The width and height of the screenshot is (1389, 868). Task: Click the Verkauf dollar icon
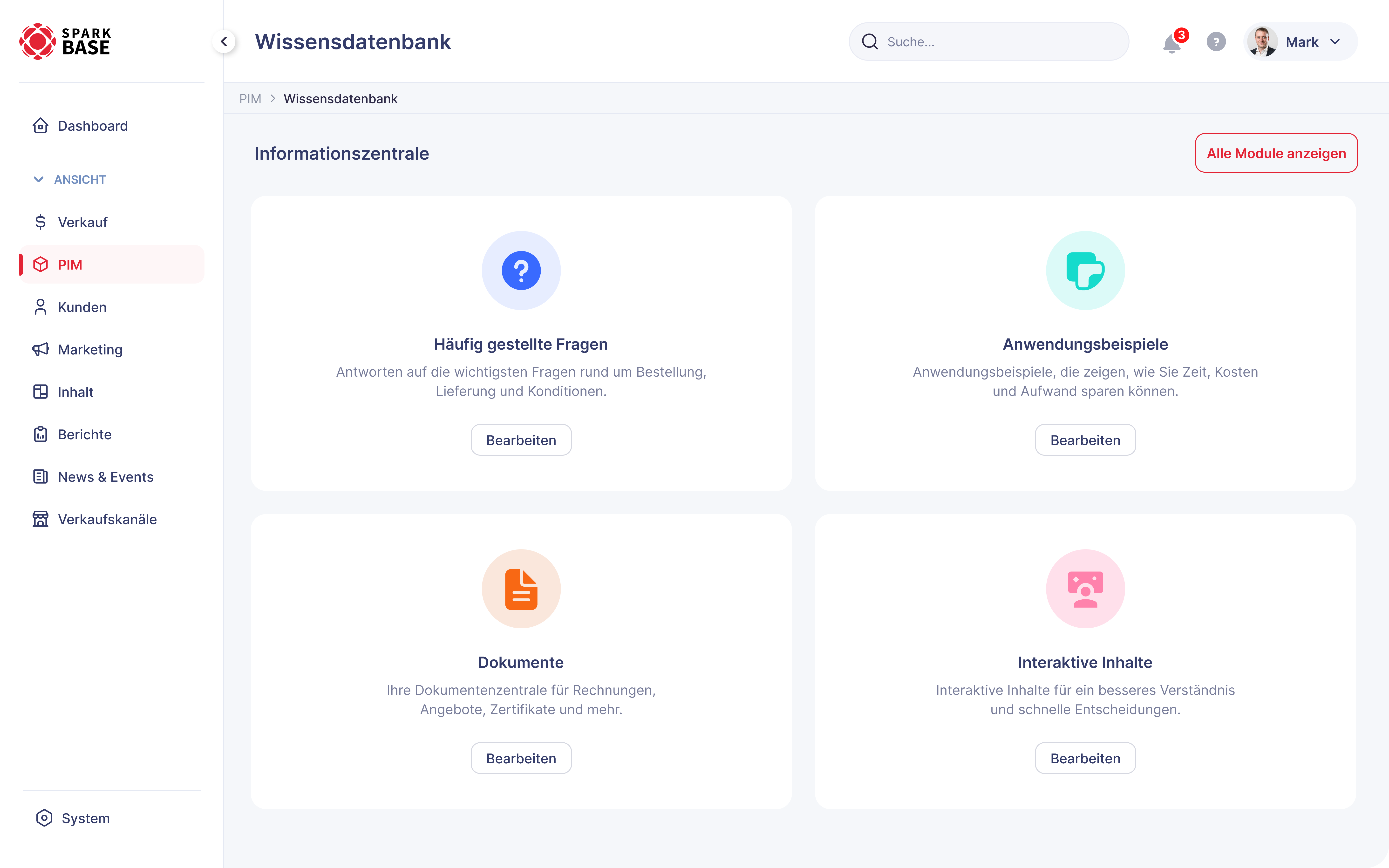click(40, 222)
